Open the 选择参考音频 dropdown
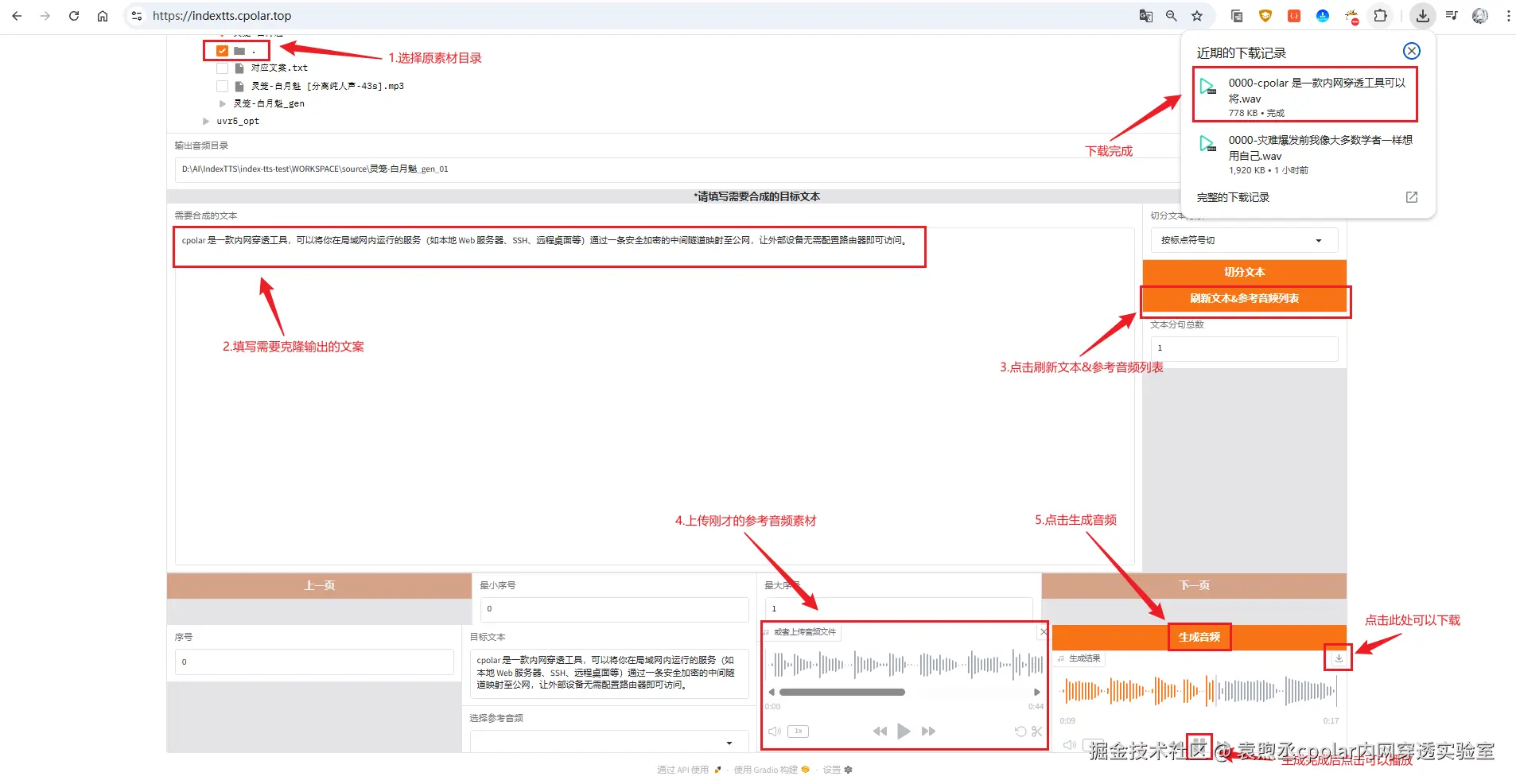 (x=608, y=743)
